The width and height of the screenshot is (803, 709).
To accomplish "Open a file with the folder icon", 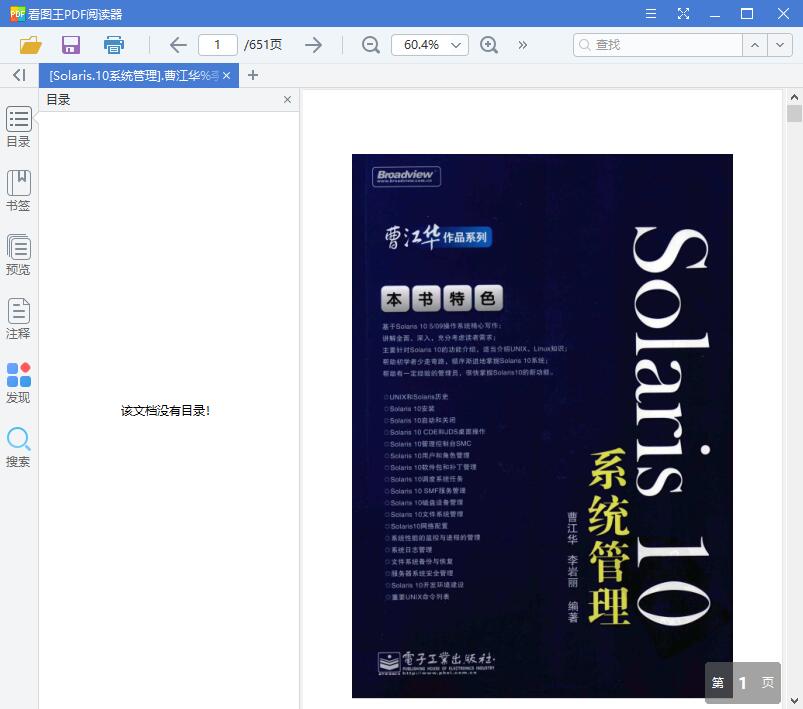I will coord(31,45).
